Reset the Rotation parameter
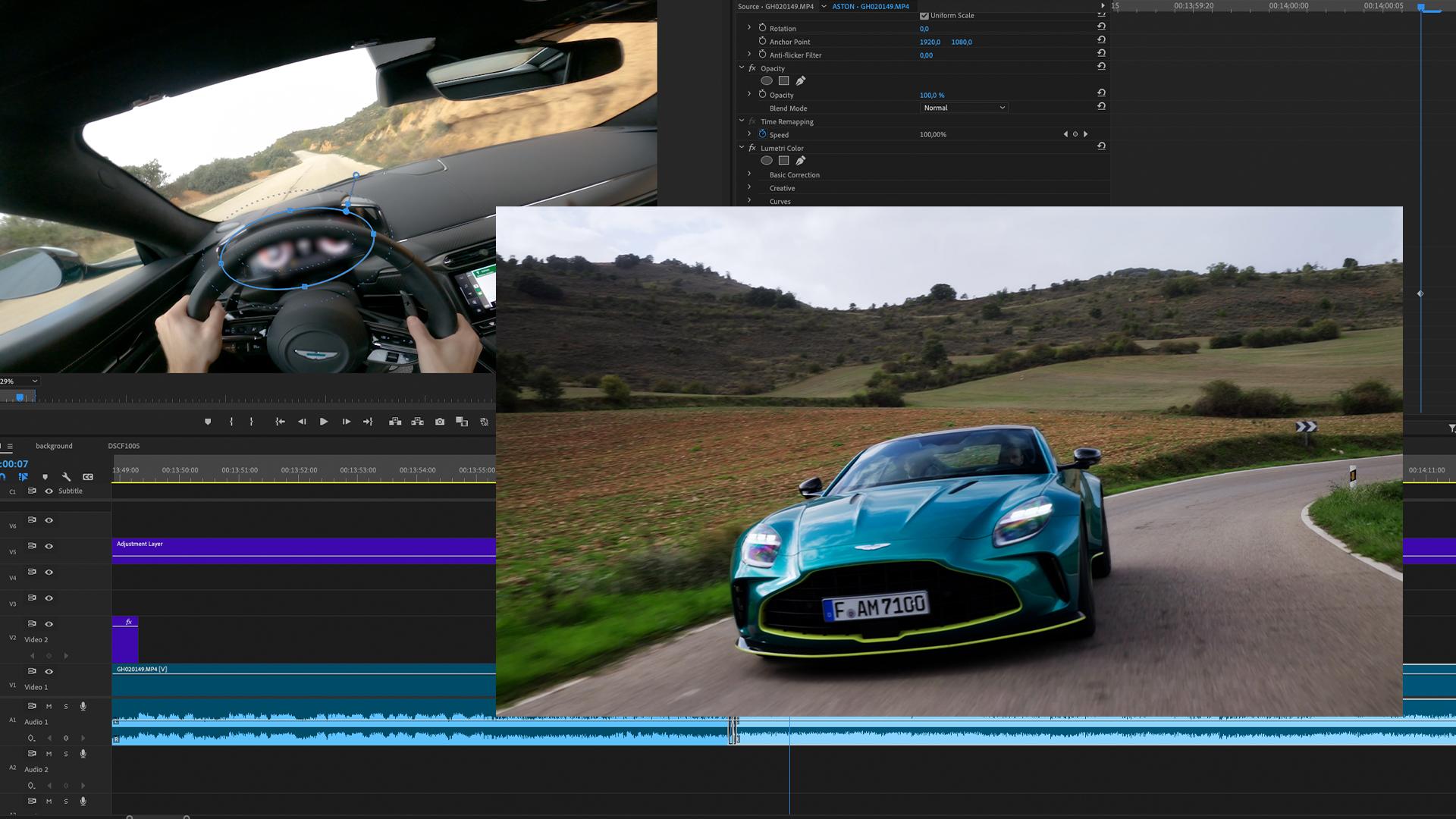Viewport: 1456px width, 819px height. 1101,27
